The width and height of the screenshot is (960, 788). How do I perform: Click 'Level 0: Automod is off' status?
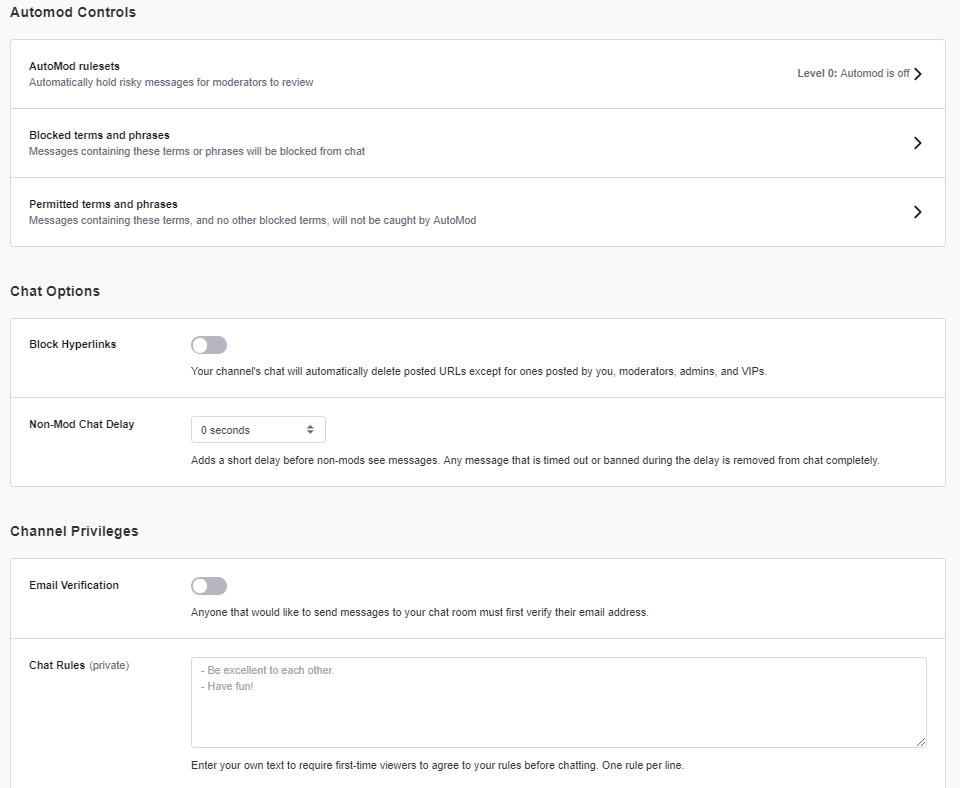click(x=853, y=73)
